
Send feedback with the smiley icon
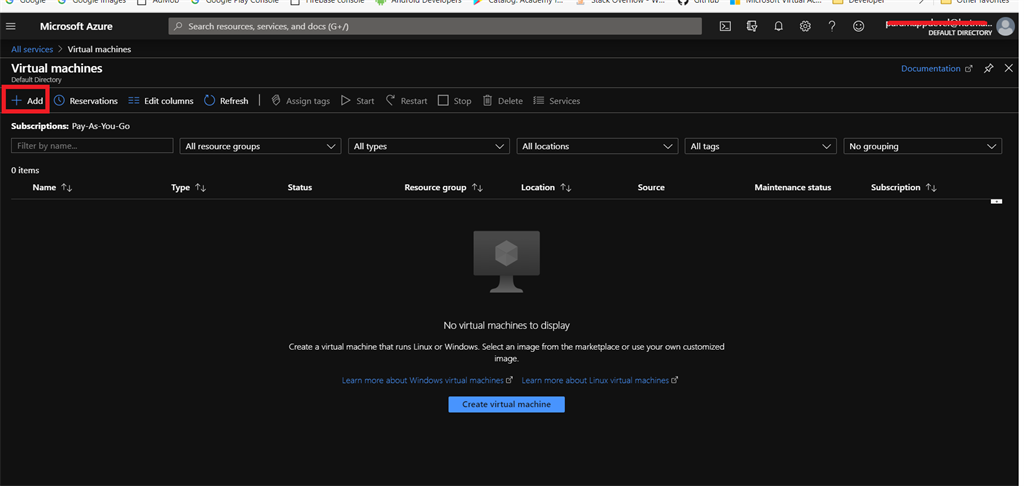pos(859,27)
